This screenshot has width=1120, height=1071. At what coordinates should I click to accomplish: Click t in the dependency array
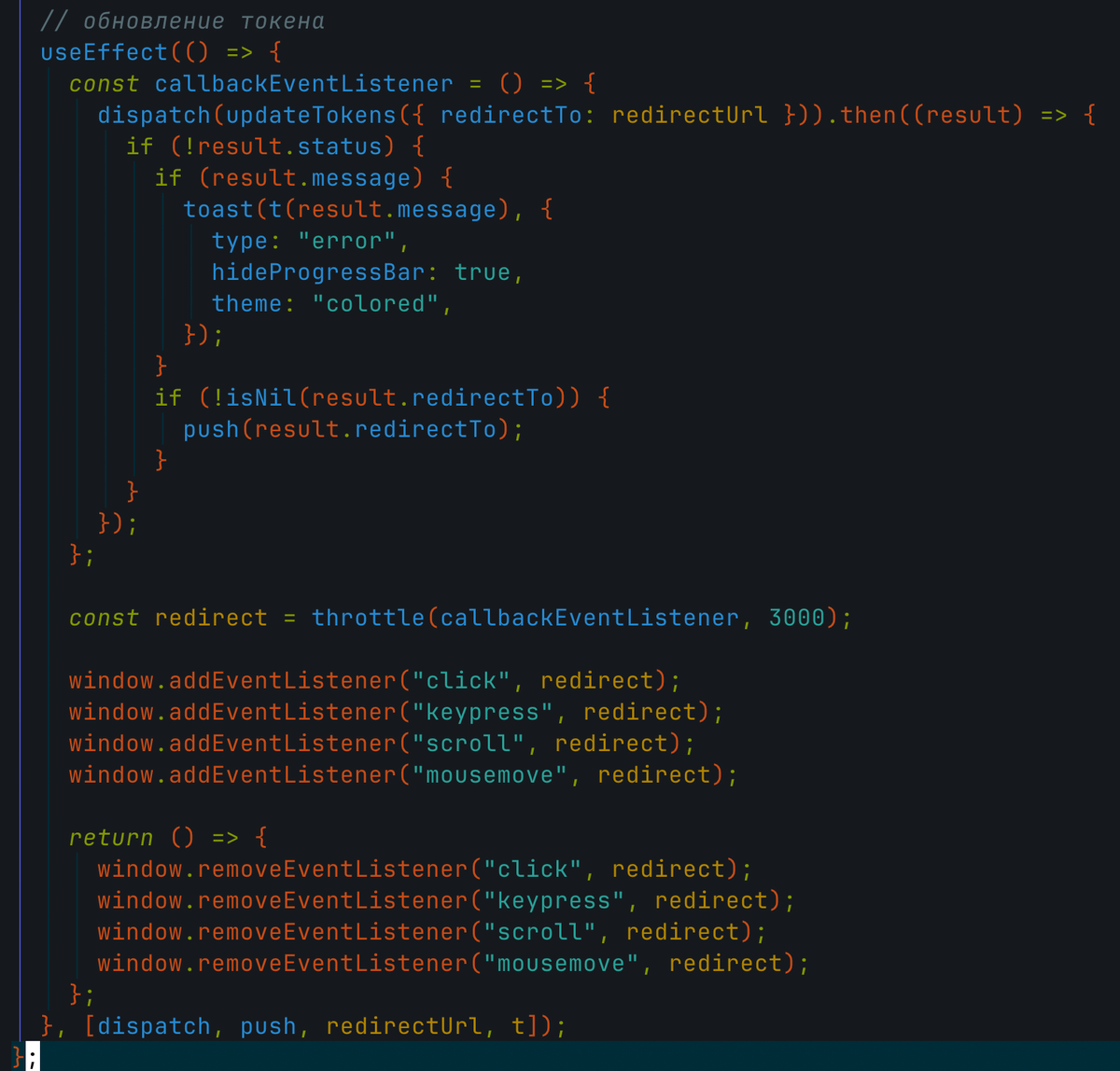point(519,1026)
